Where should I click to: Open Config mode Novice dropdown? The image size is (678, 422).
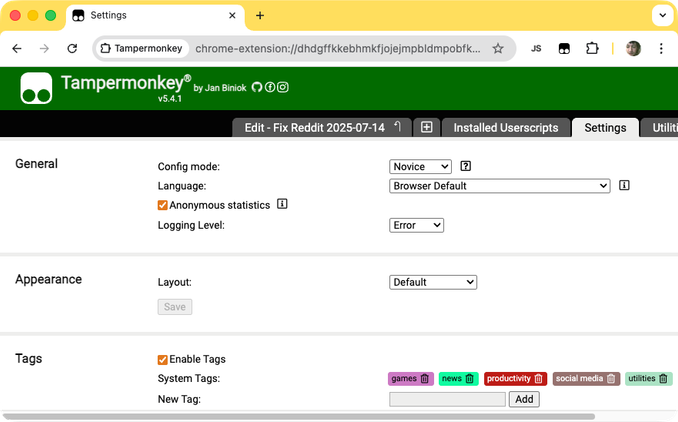[420, 166]
